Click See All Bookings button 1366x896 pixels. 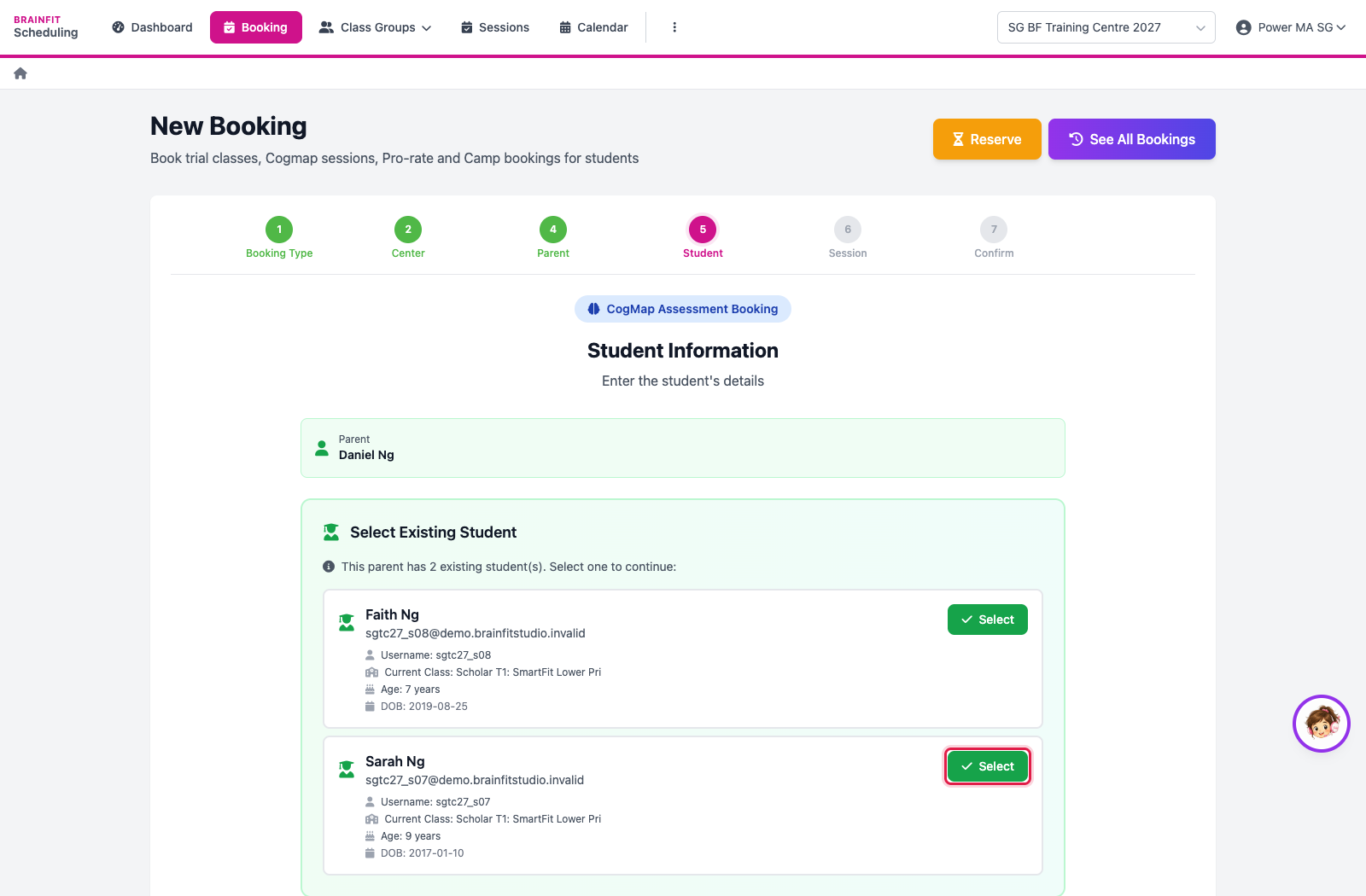1132,139
